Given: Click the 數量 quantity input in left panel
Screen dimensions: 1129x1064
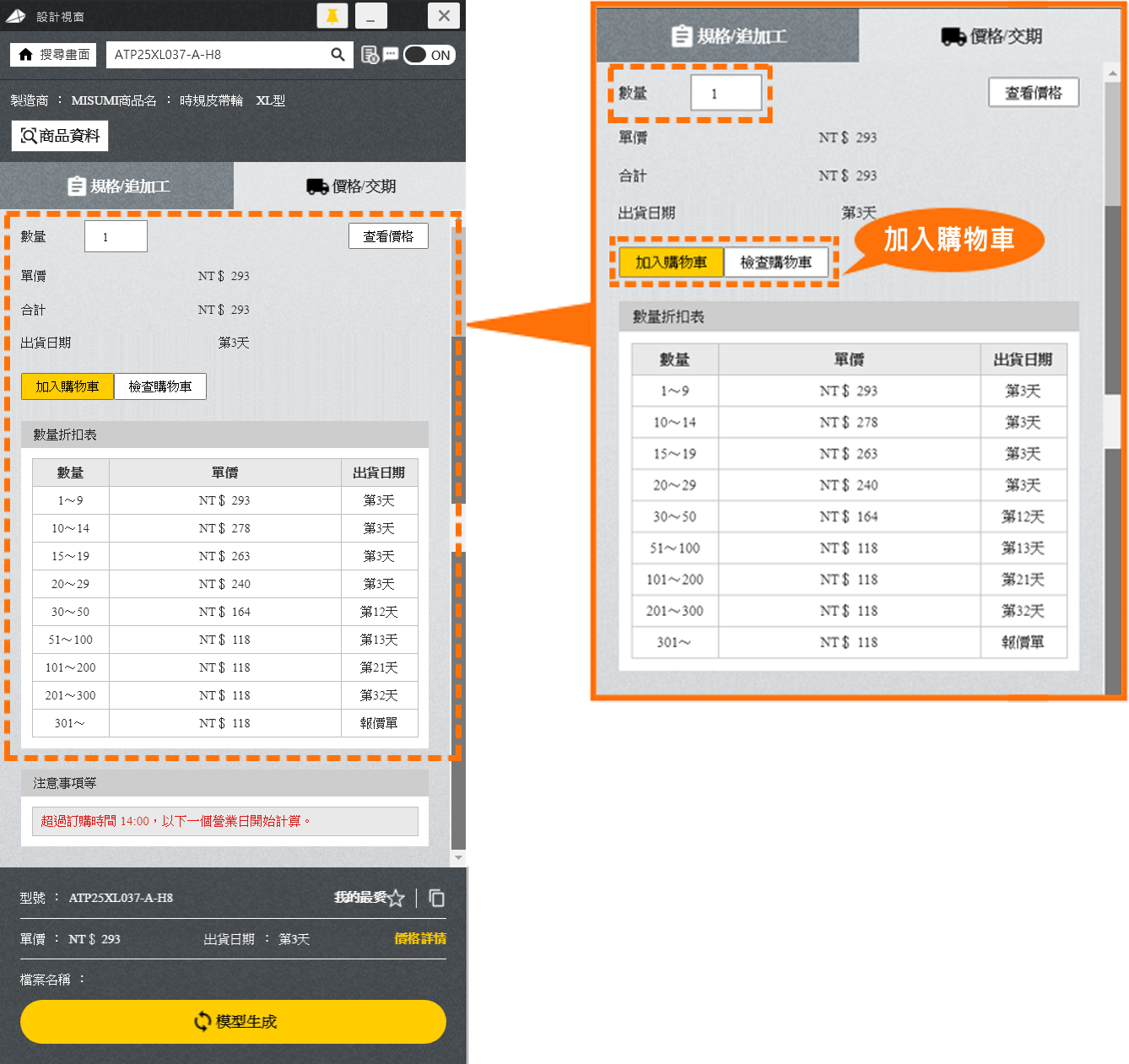Looking at the screenshot, I should pyautogui.click(x=116, y=236).
